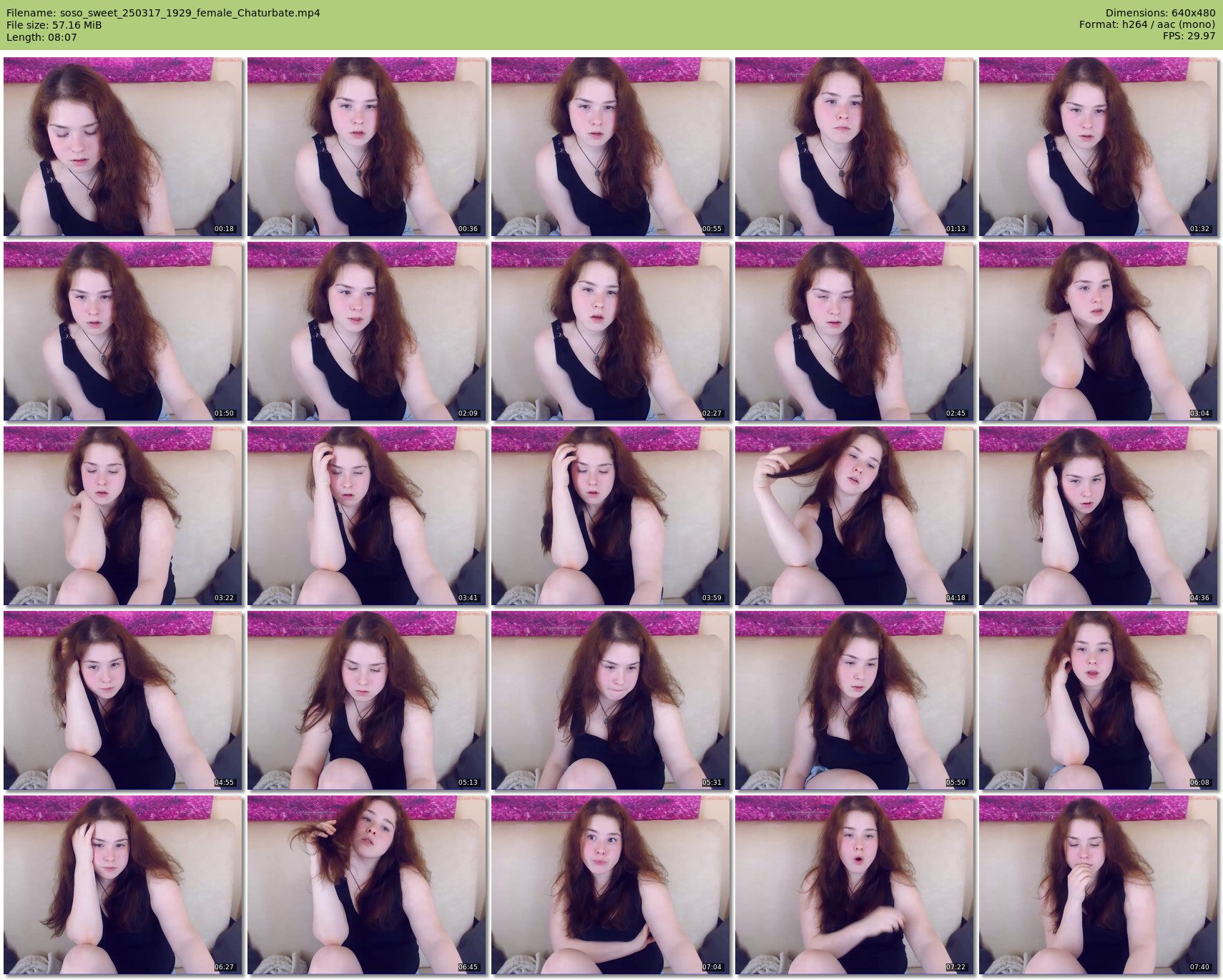This screenshot has height=980, width=1223.
Task: Open the thumbnail at 00:55
Action: 610,147
